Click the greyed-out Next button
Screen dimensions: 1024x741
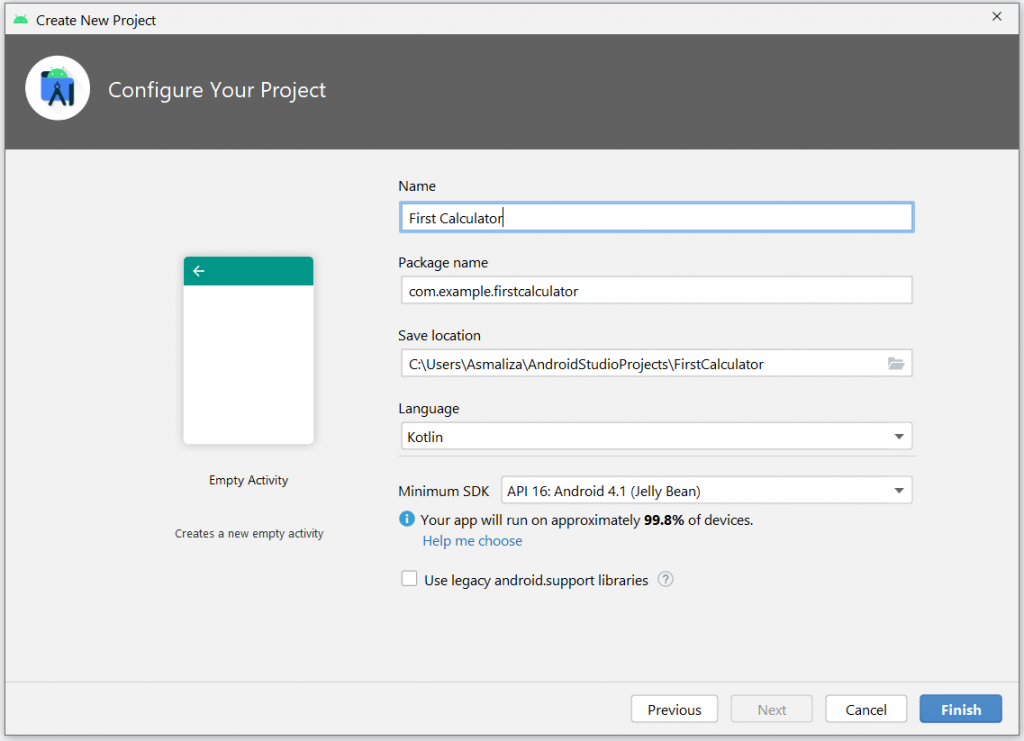pyautogui.click(x=771, y=709)
